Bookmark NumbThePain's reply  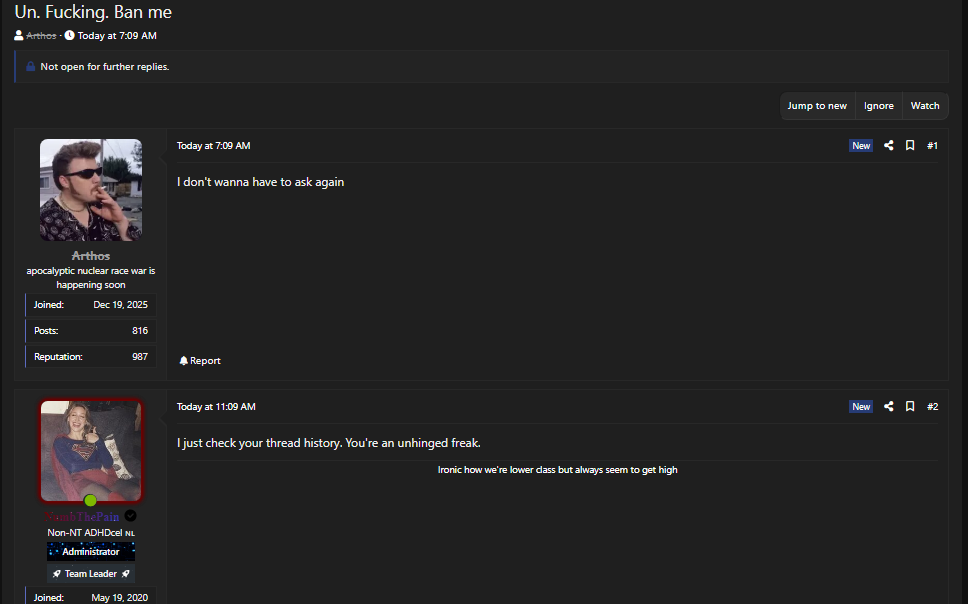[910, 407]
